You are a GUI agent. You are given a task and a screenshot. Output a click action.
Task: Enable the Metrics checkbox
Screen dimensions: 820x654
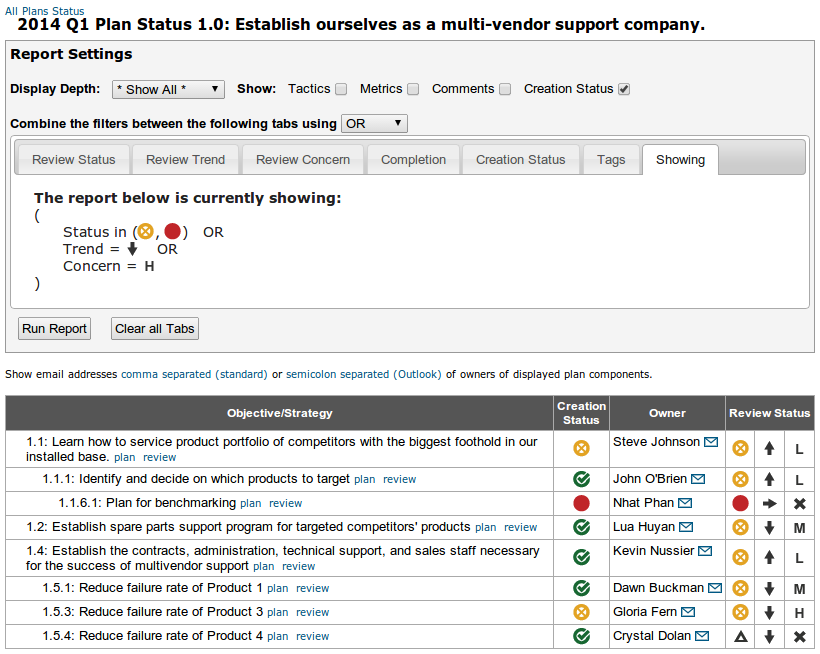tap(414, 89)
